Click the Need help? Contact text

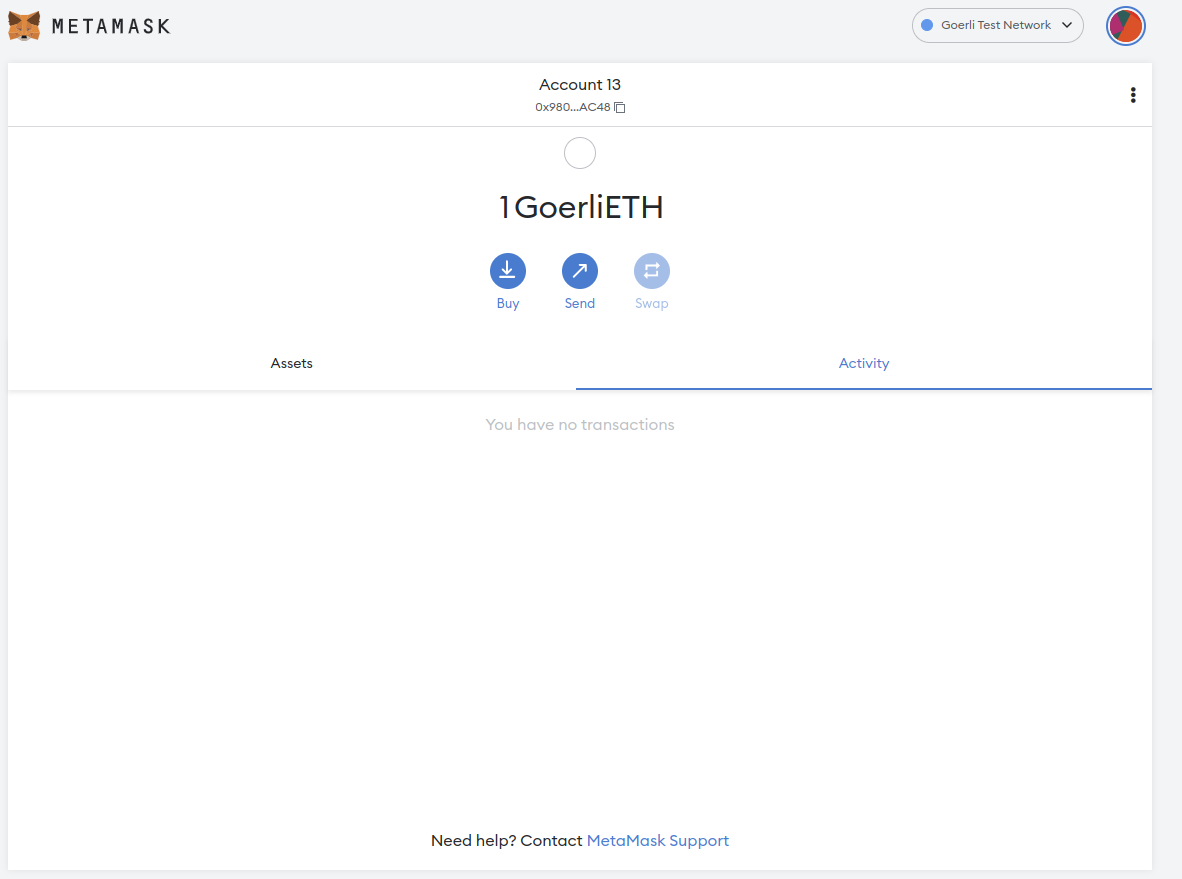point(507,841)
